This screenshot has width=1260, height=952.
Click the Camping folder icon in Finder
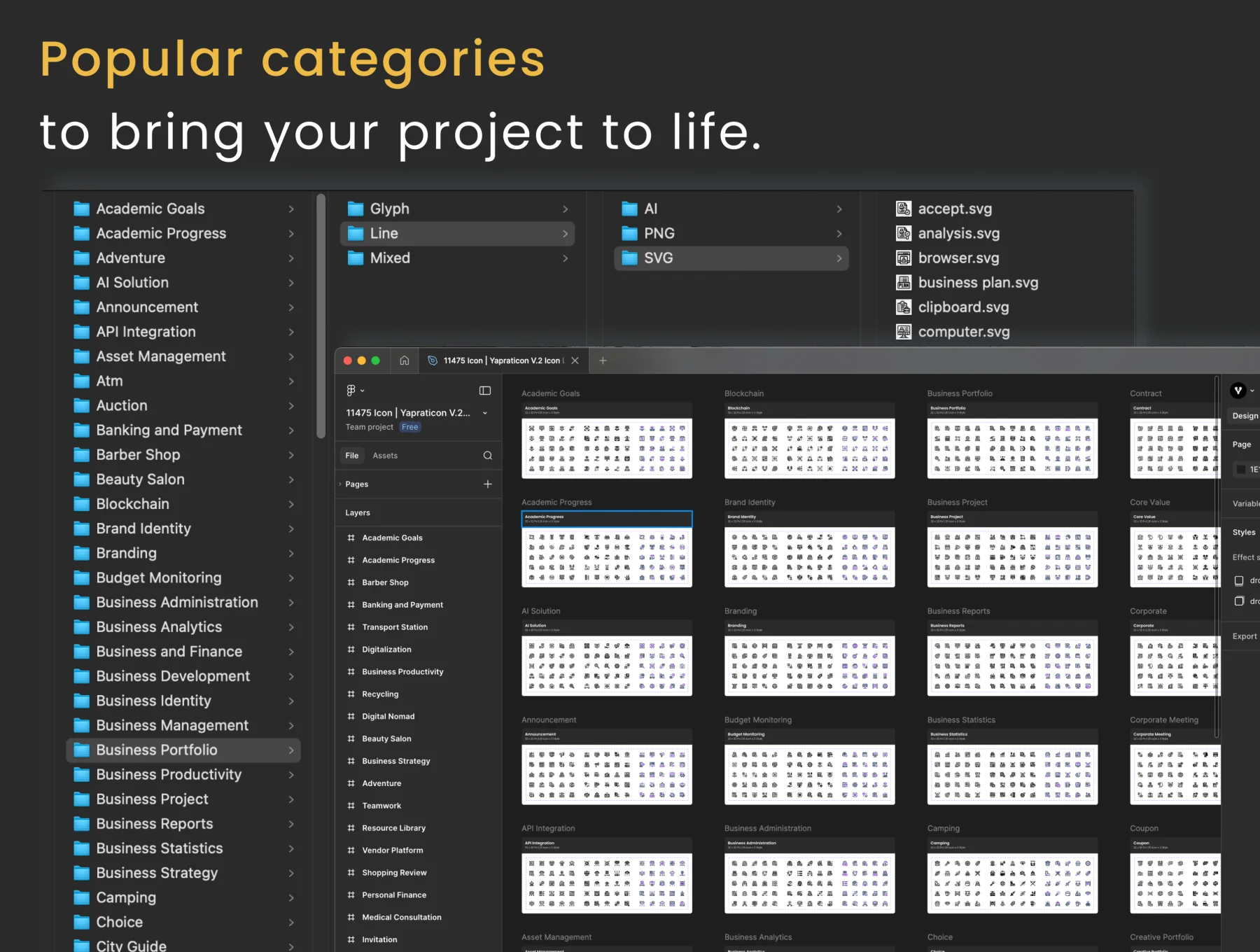(x=82, y=897)
